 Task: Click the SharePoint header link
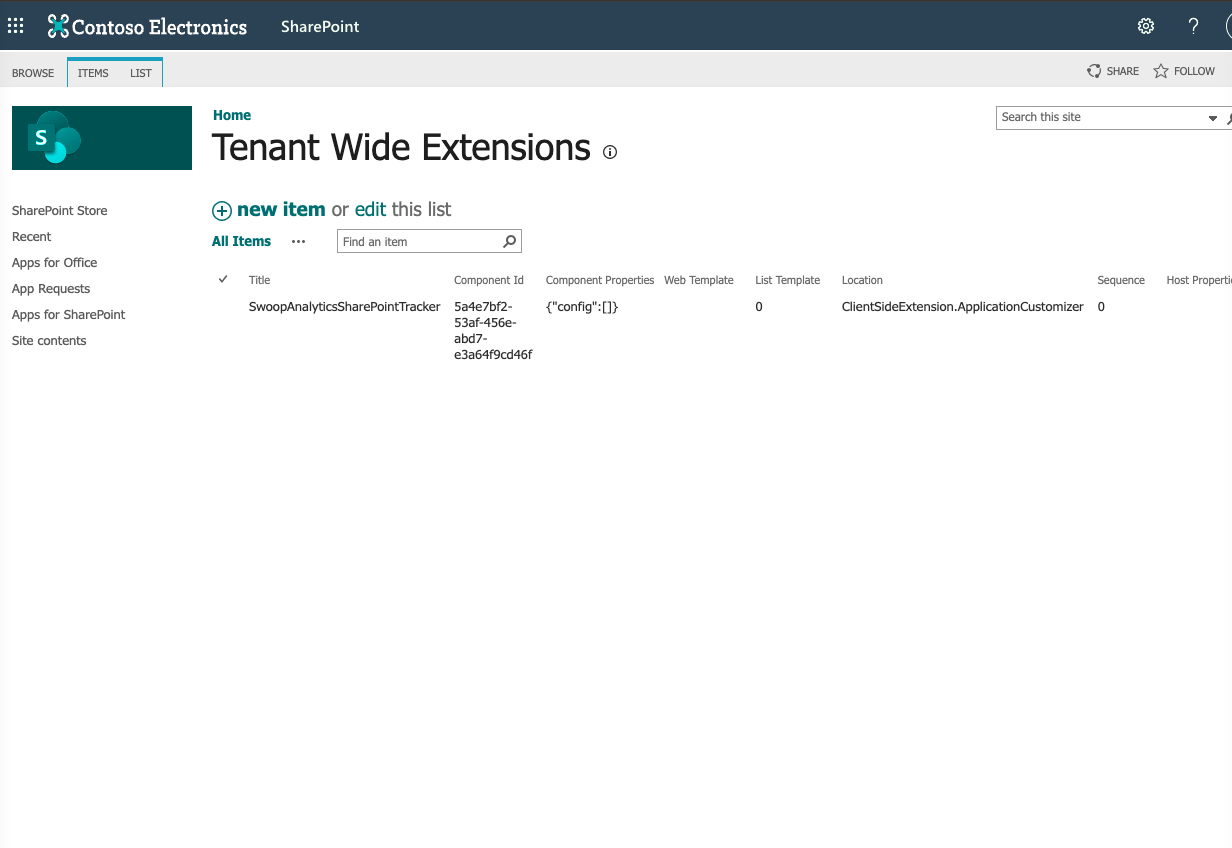click(320, 26)
